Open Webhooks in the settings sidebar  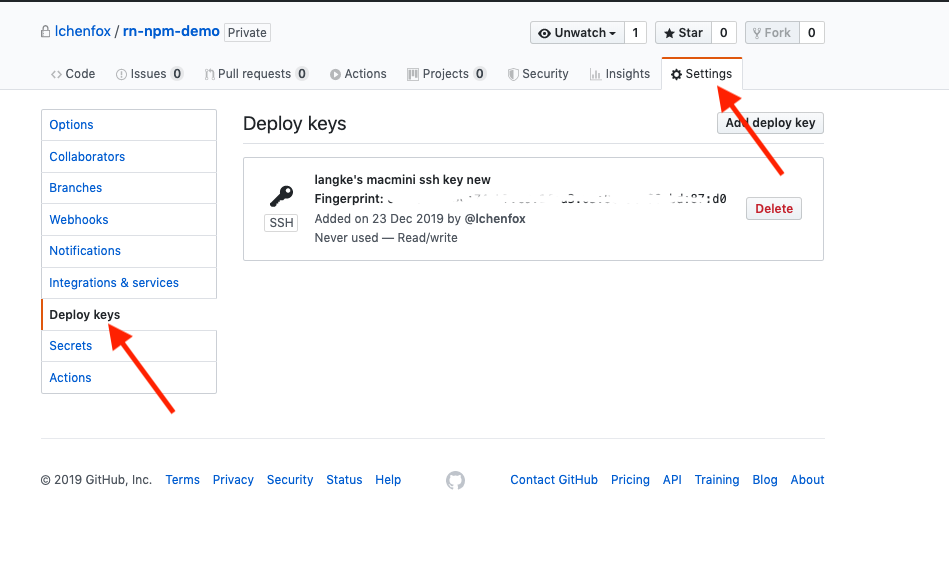[79, 220]
